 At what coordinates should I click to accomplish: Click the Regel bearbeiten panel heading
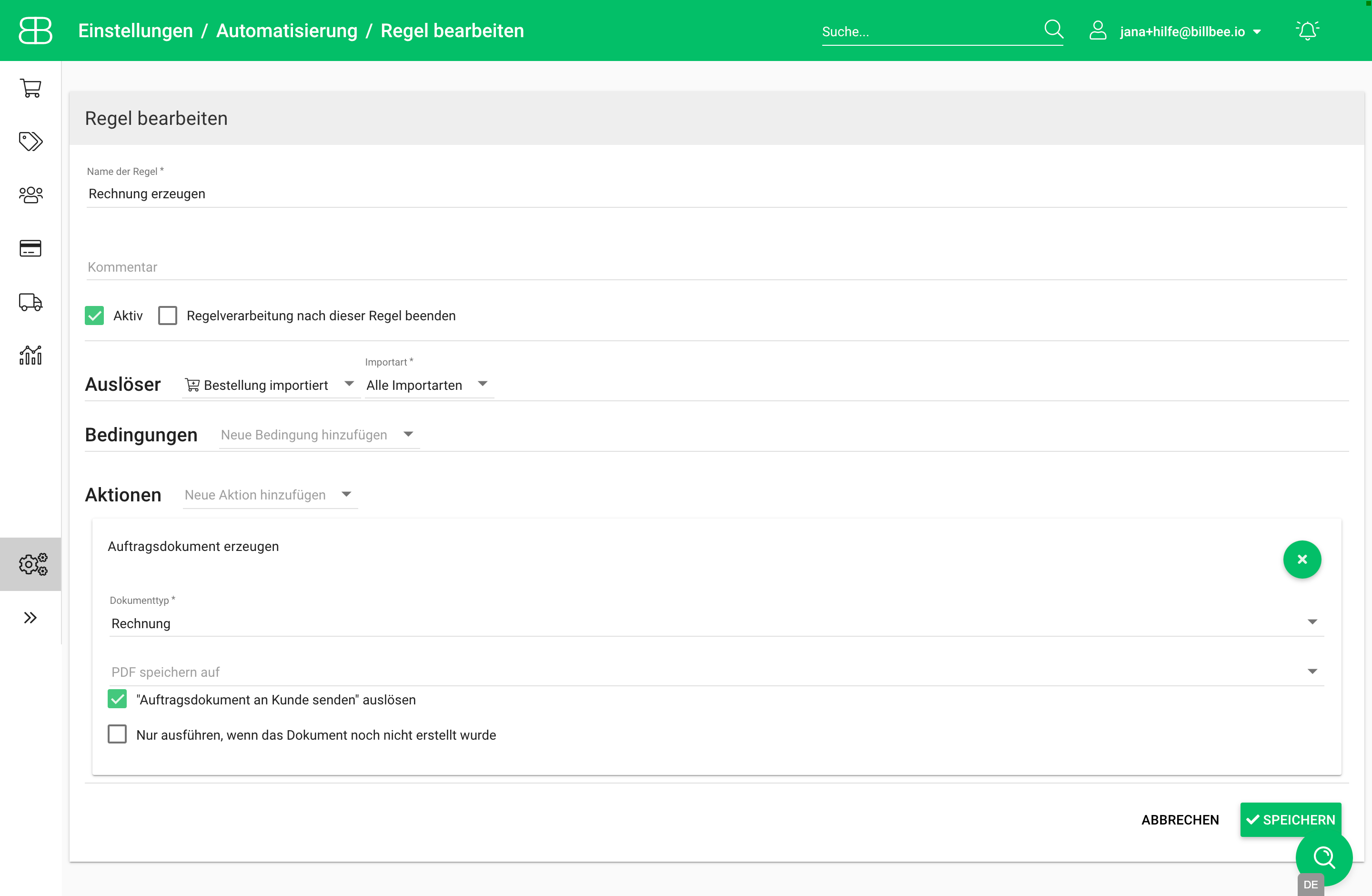[x=156, y=118]
